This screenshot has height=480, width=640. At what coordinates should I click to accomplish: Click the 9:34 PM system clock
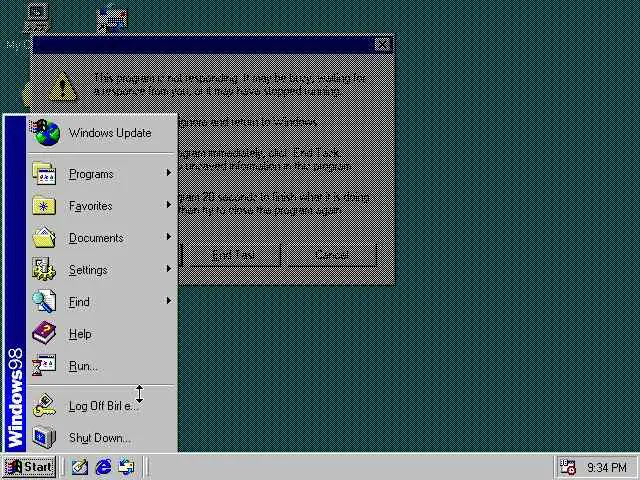(607, 467)
